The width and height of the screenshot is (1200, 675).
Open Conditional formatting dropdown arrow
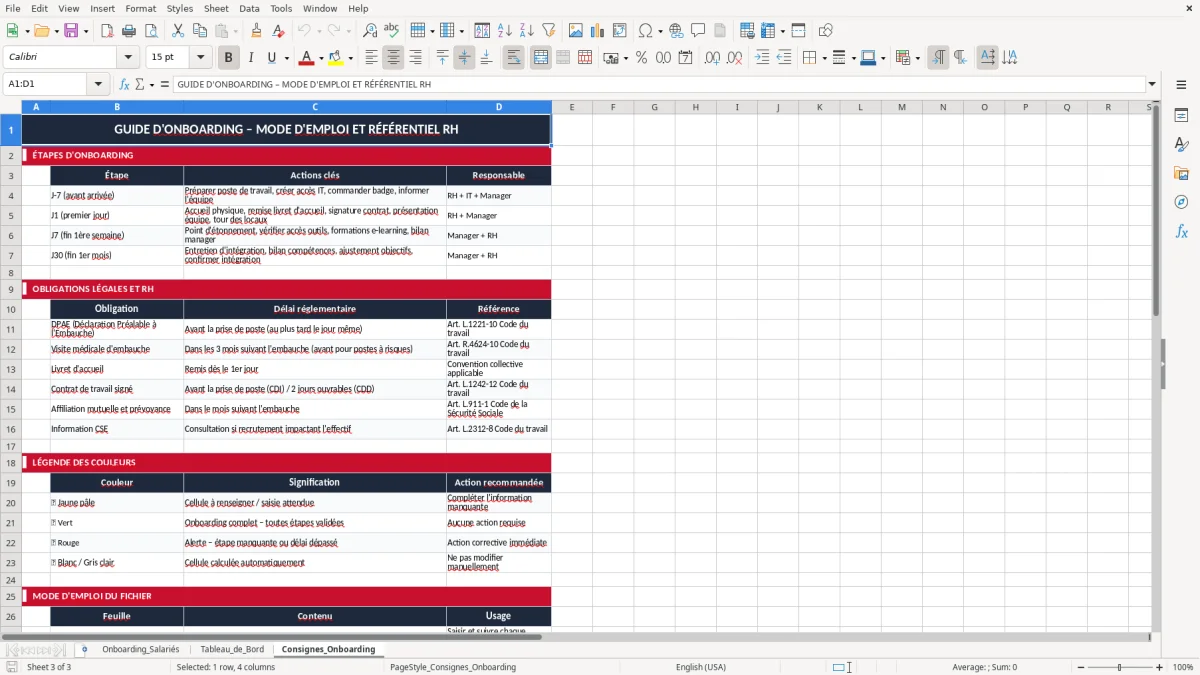(x=917, y=58)
